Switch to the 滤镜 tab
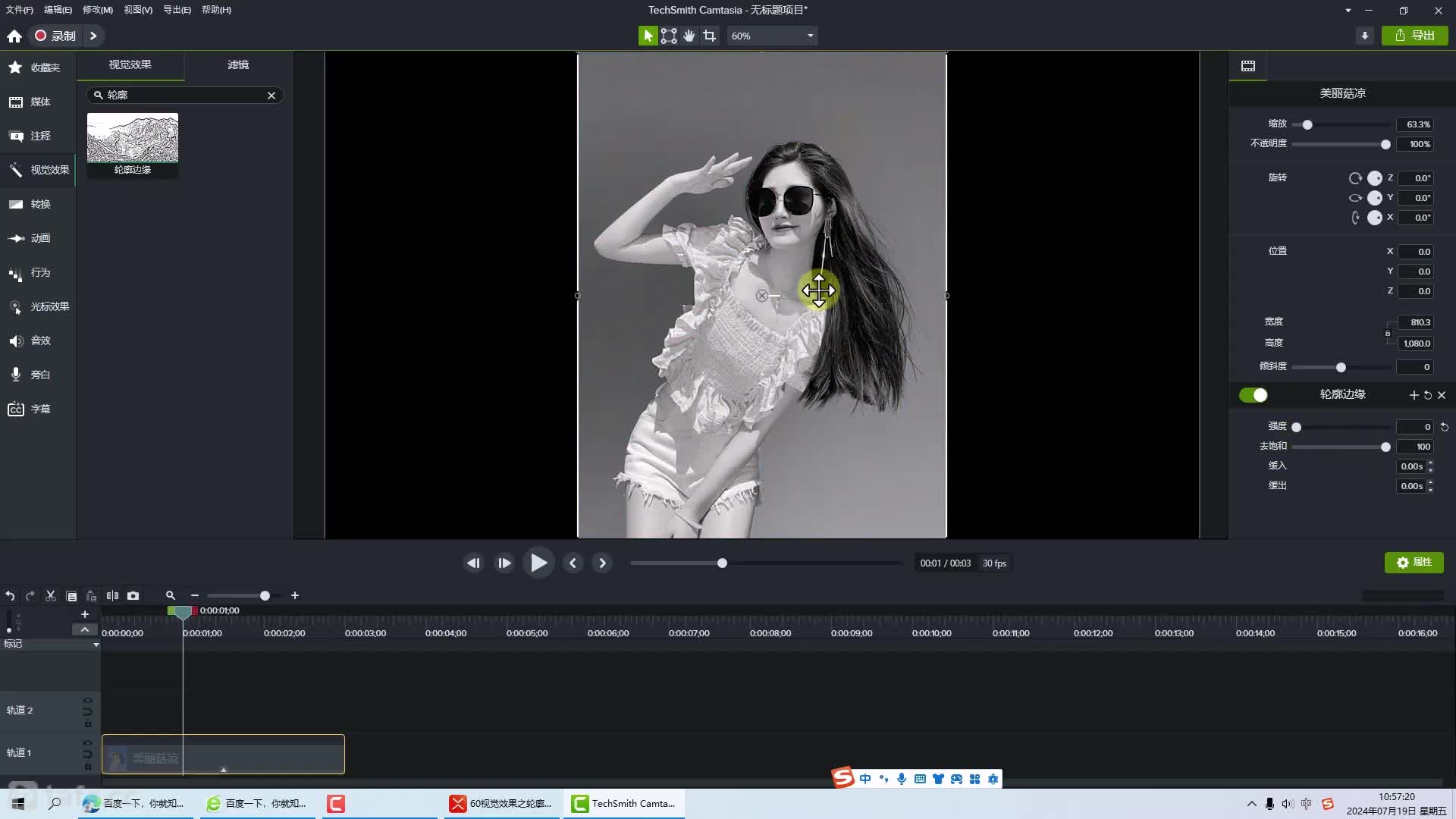 coord(238,65)
